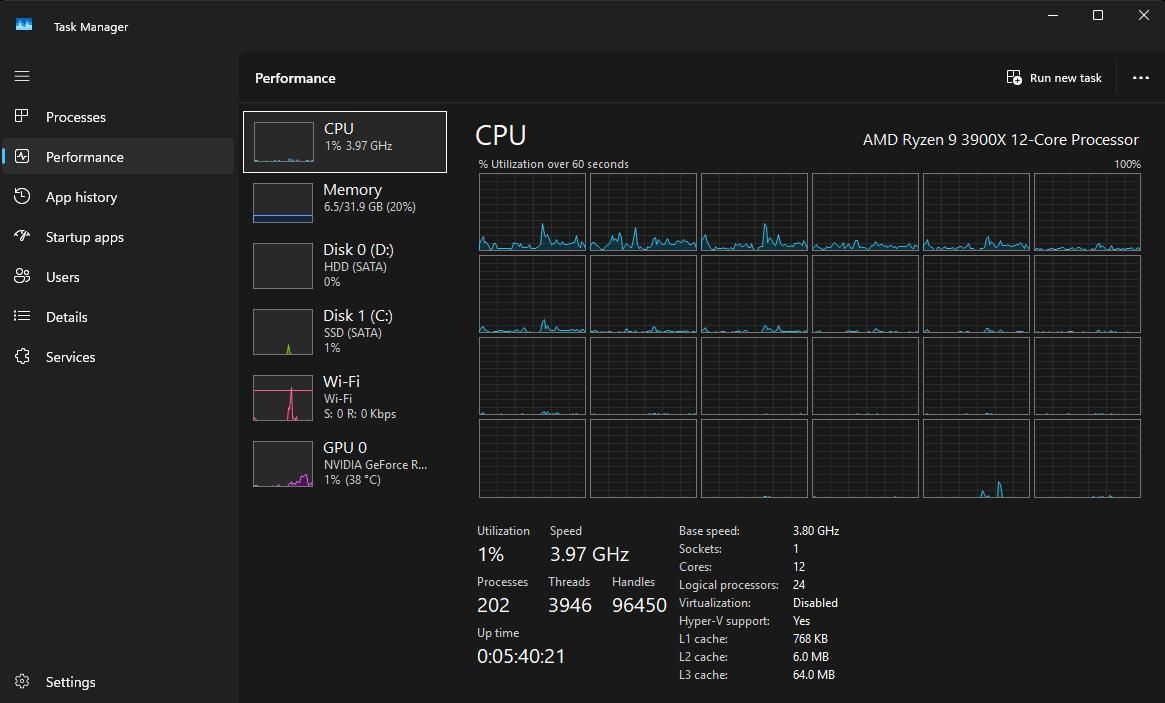Viewport: 1165px width, 703px height.
Task: Click the GPU 0 mini graph thumbnail
Action: (x=283, y=464)
